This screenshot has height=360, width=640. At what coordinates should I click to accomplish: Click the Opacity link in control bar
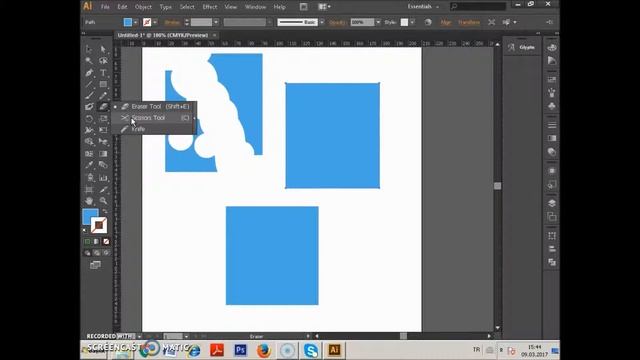pyautogui.click(x=338, y=22)
